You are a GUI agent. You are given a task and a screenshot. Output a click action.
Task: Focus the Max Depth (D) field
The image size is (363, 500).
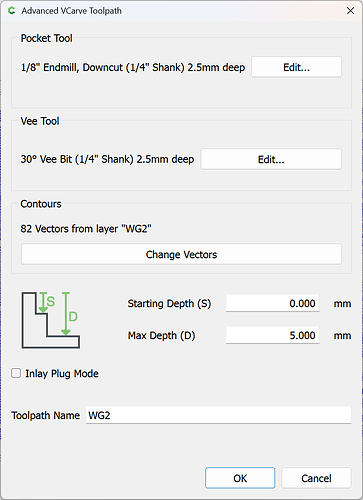(x=272, y=335)
